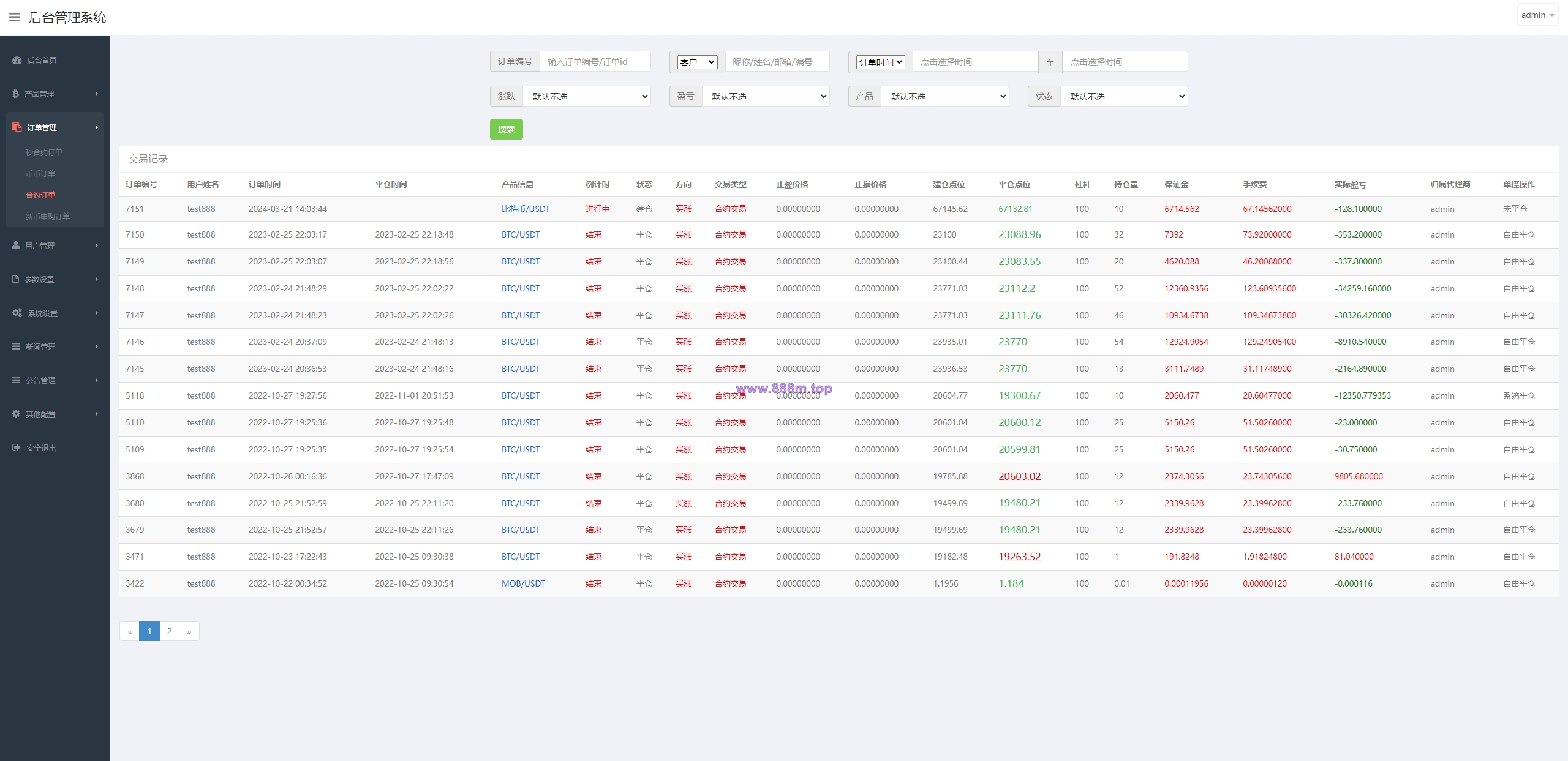Open the admin account dropdown

[1537, 15]
